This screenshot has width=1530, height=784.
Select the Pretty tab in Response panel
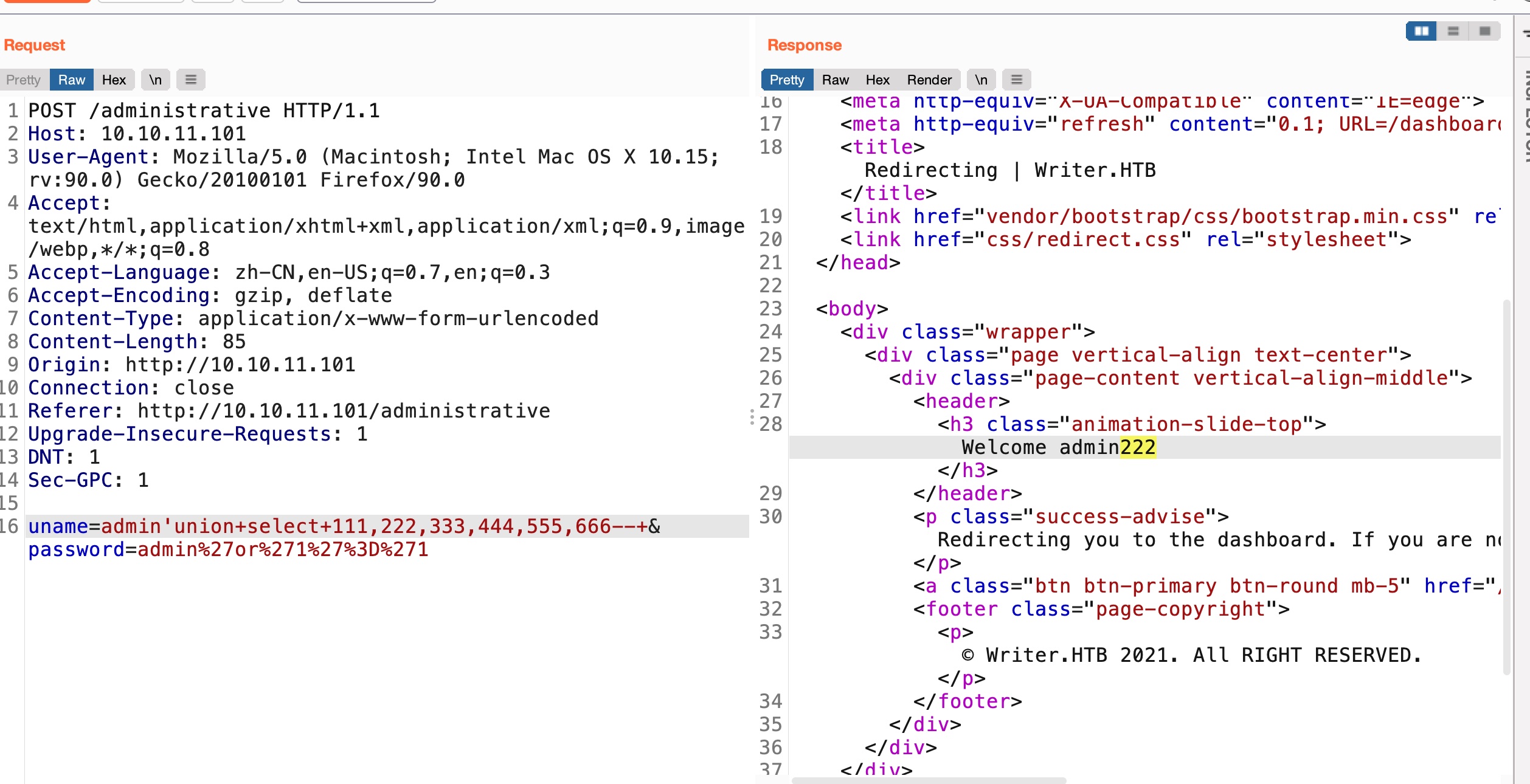pos(786,80)
